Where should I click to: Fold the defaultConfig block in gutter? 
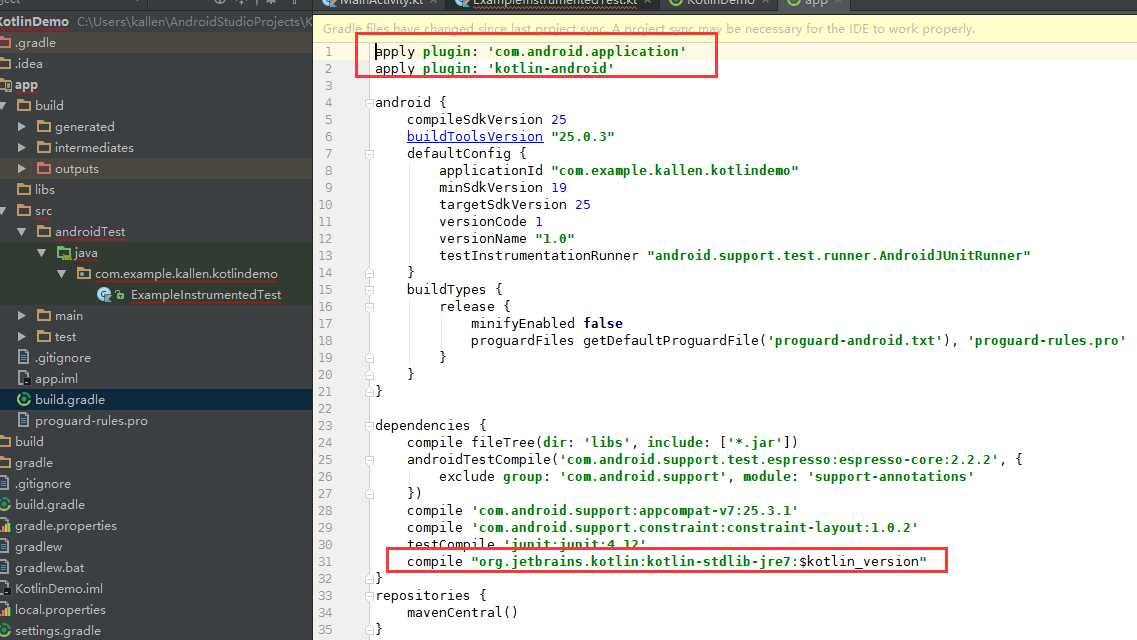(369, 154)
